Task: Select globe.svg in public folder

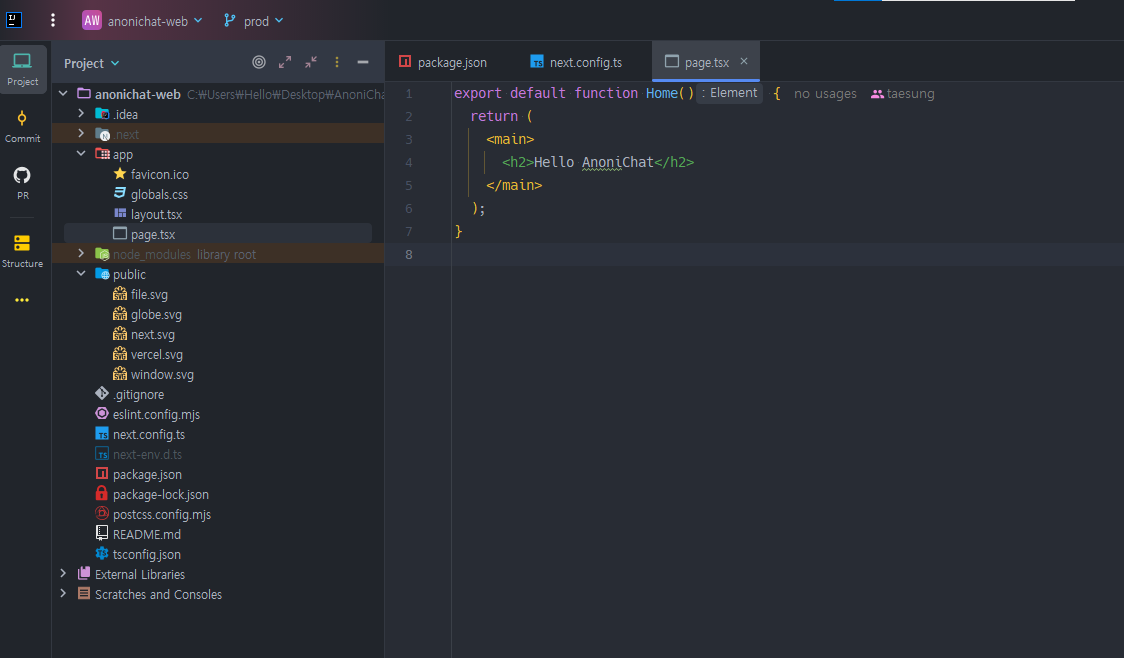Action: (x=148, y=315)
